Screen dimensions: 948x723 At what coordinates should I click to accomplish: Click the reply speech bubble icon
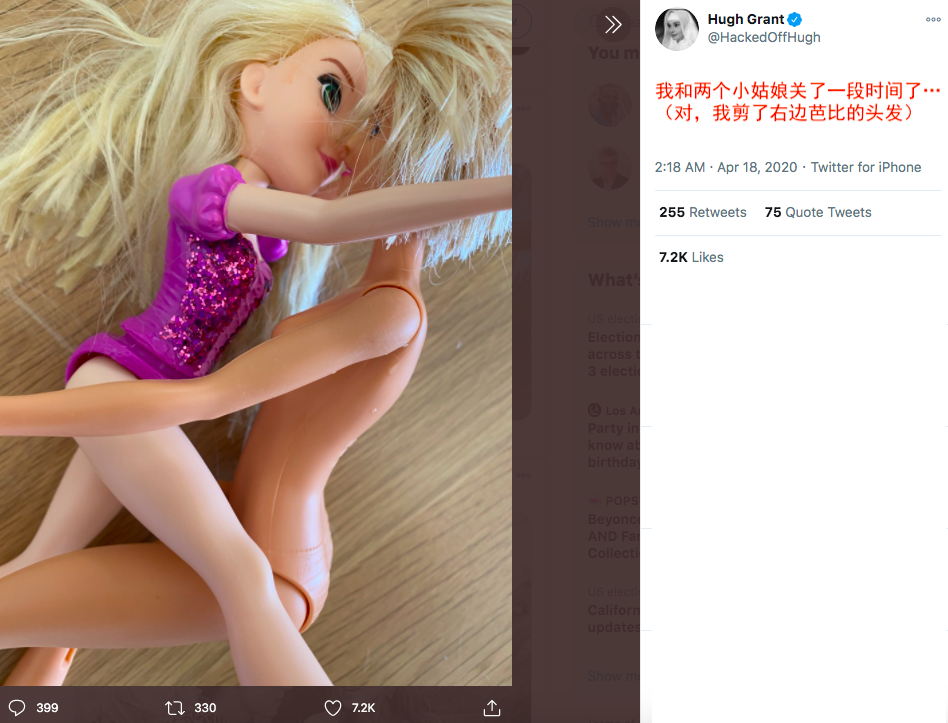coord(17,708)
